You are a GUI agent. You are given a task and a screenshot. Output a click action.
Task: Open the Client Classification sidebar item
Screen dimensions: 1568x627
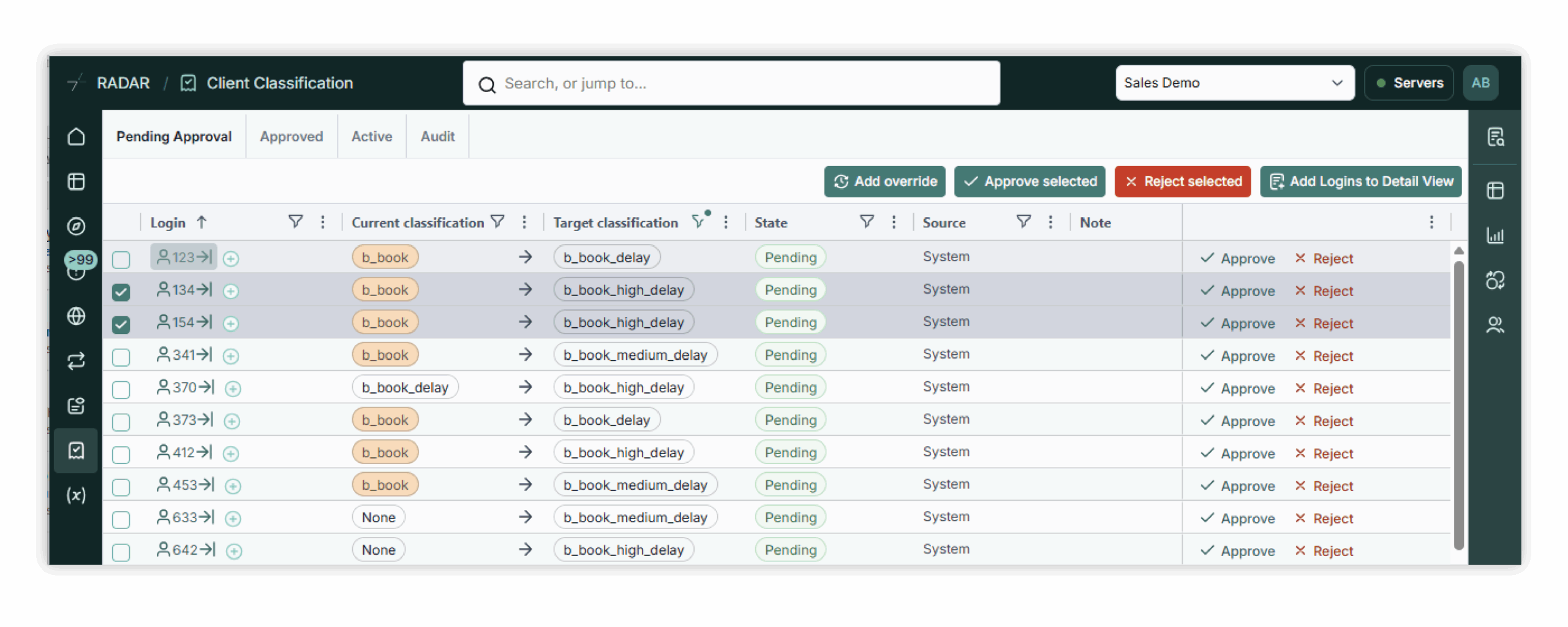(76, 450)
